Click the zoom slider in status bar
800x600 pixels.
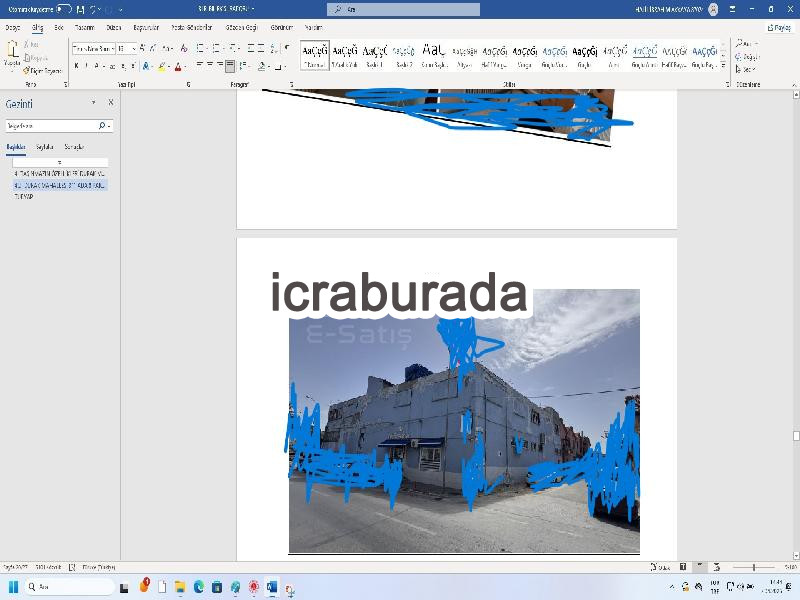tap(754, 567)
